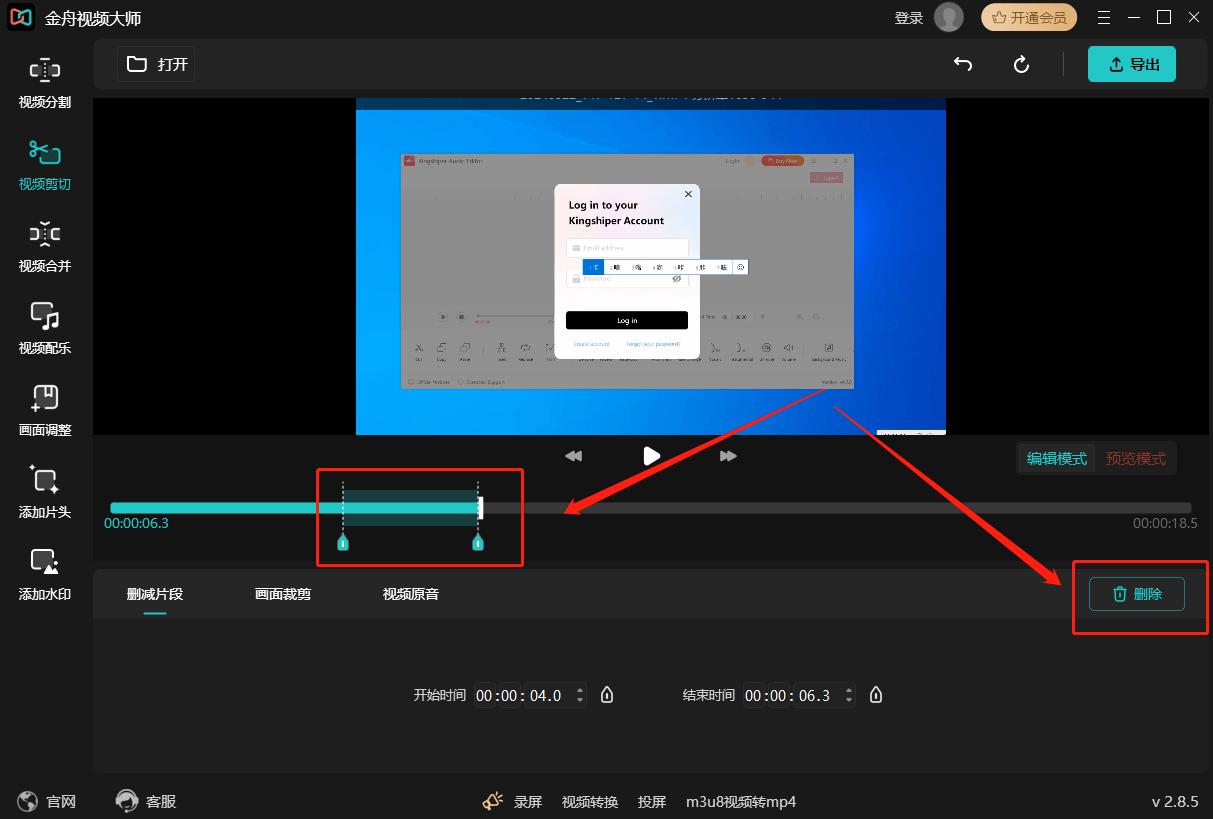Viewport: 1213px width, 819px height.
Task: Click the white playhead on the timeline
Action: pos(481,508)
